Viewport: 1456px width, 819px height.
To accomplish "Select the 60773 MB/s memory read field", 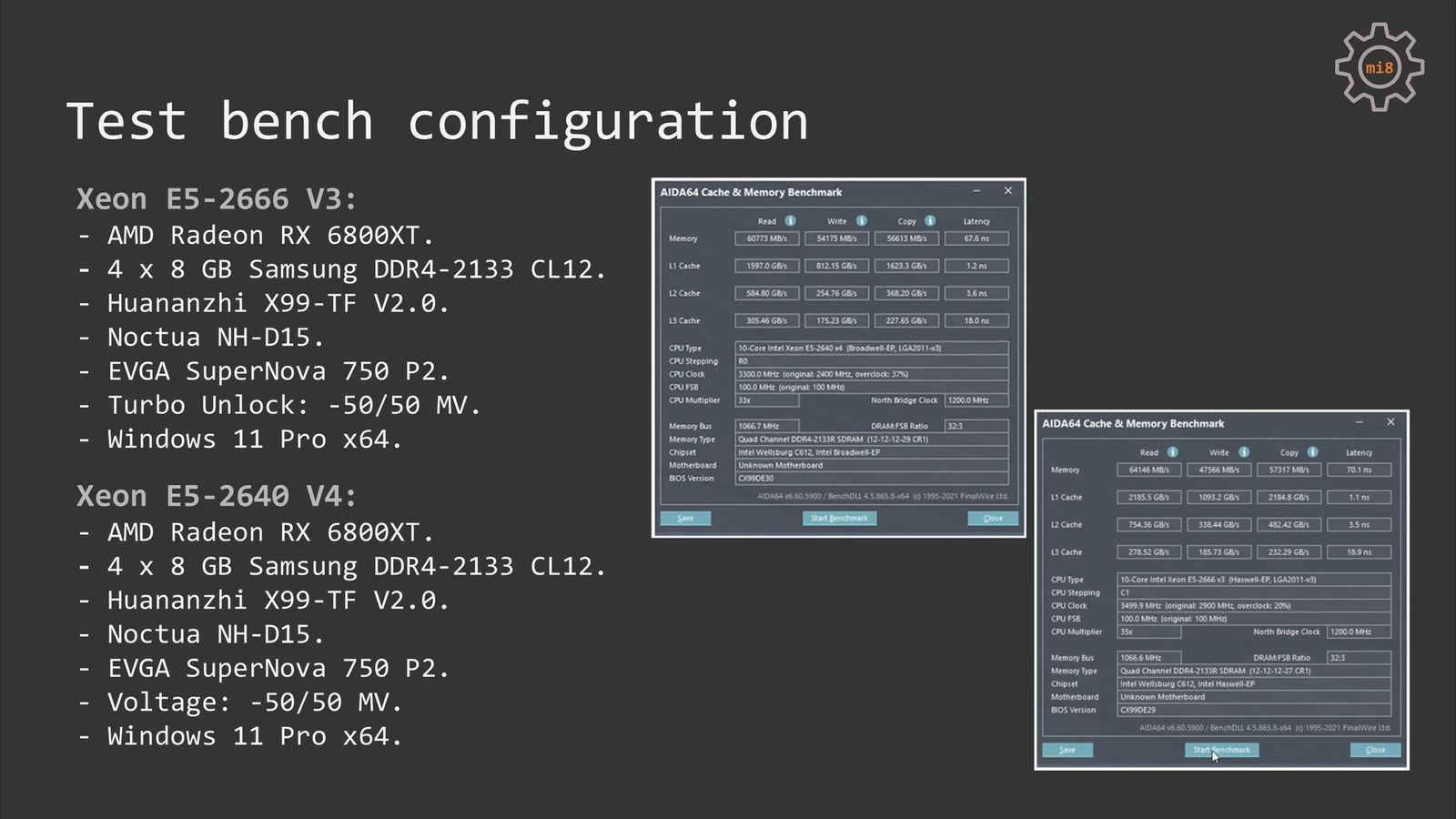I will point(767,238).
